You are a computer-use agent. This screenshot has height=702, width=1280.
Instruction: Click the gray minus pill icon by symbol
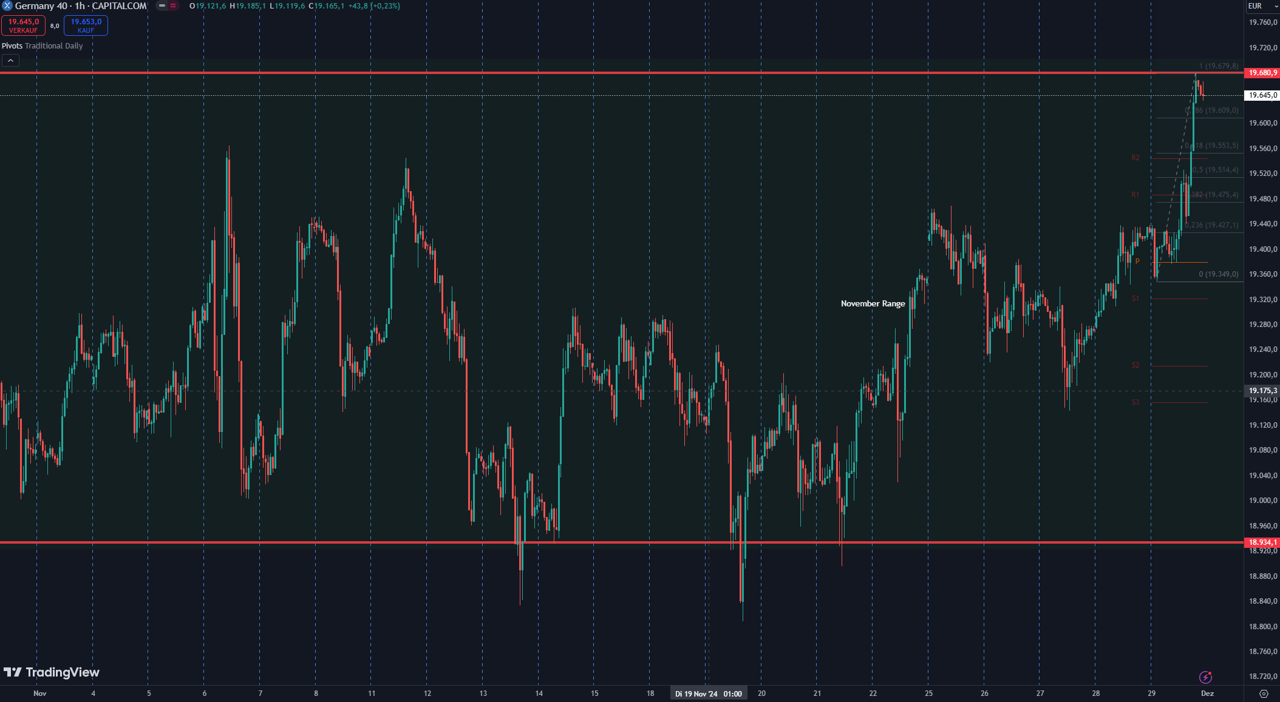pos(162,6)
